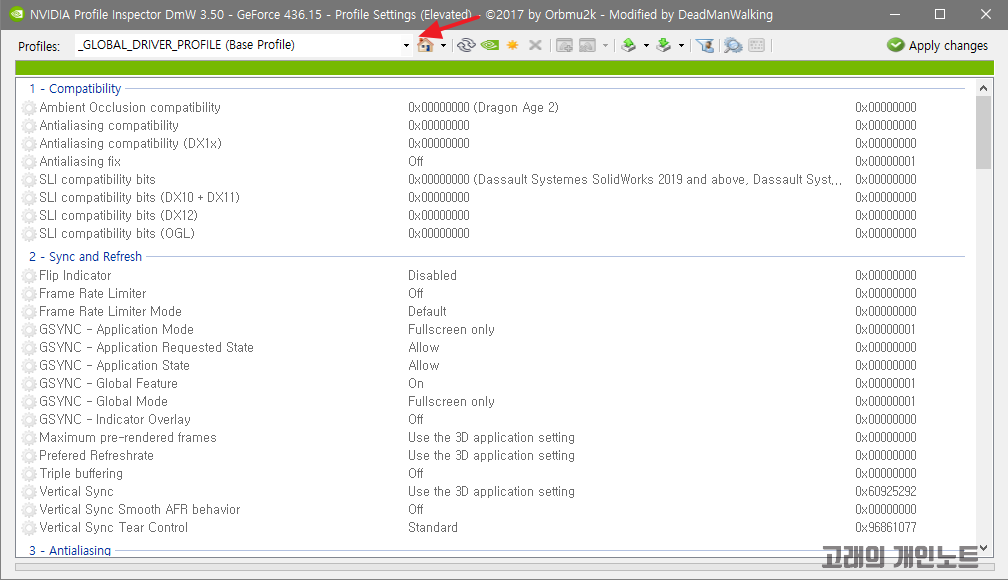The width and height of the screenshot is (1008, 580).
Task: Click the gray bit value editor icon
Action: 757,45
